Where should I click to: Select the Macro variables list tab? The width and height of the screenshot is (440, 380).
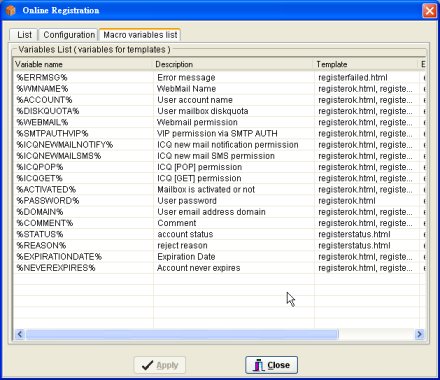point(140,35)
